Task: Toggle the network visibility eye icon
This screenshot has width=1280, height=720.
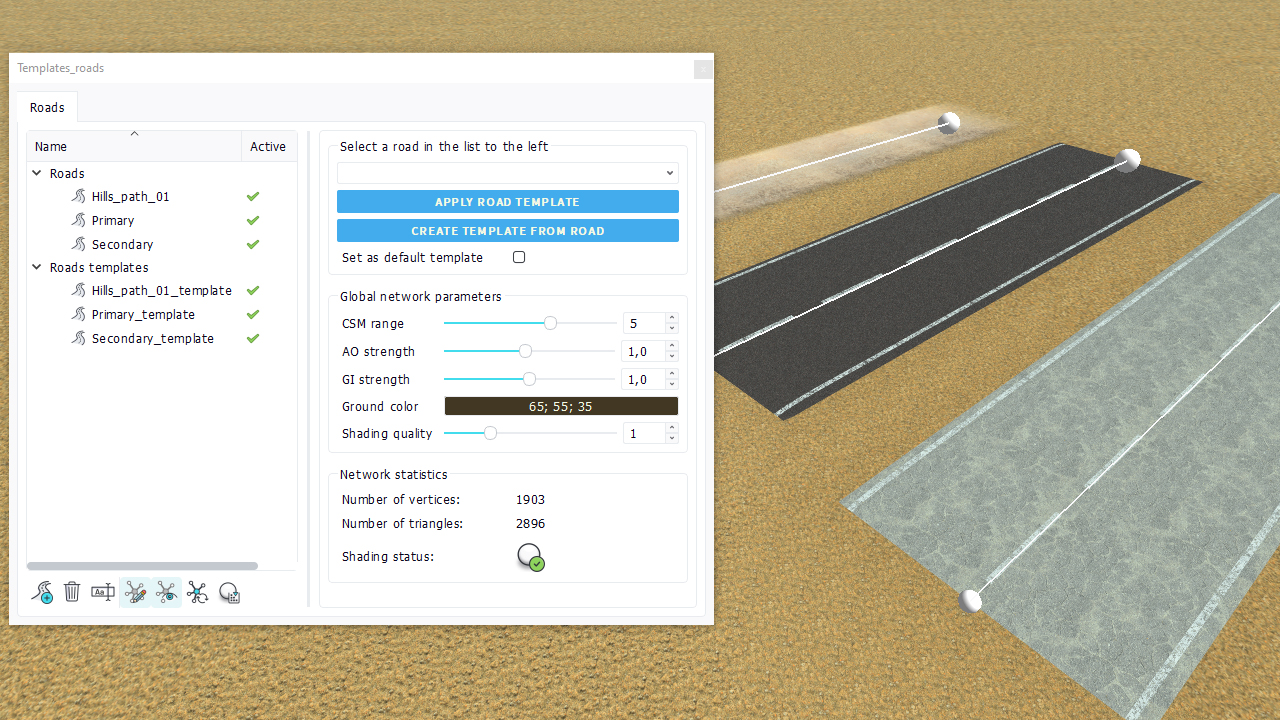Action: pyautogui.click(x=166, y=593)
